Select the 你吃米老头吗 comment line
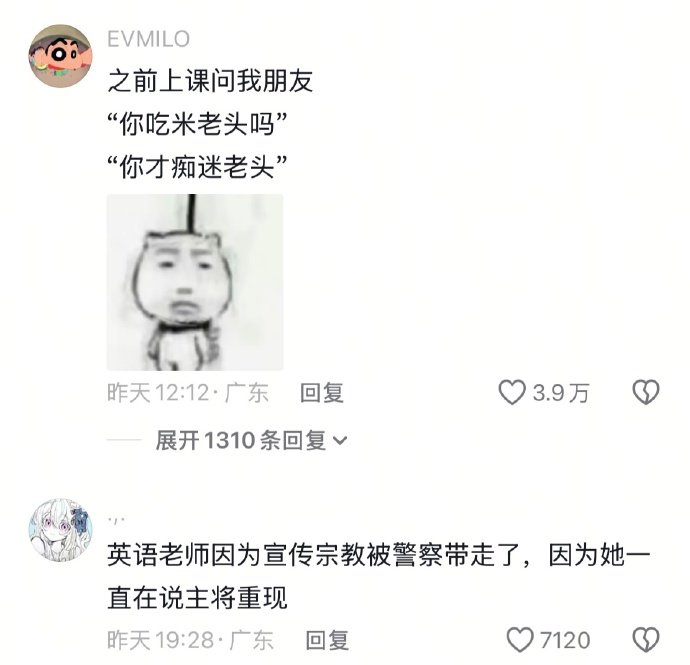 [197, 124]
